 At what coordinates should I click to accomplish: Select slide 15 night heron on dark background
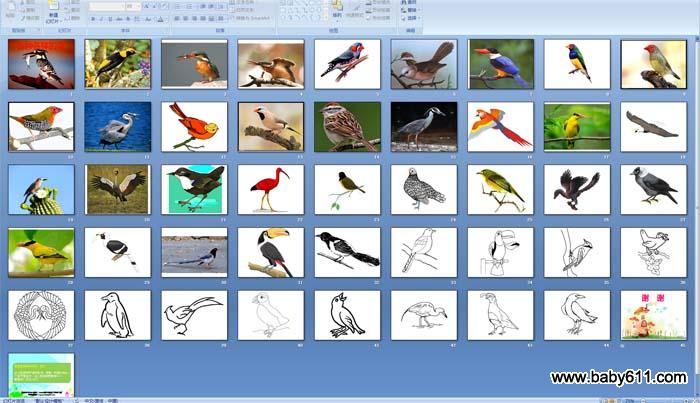coord(424,127)
